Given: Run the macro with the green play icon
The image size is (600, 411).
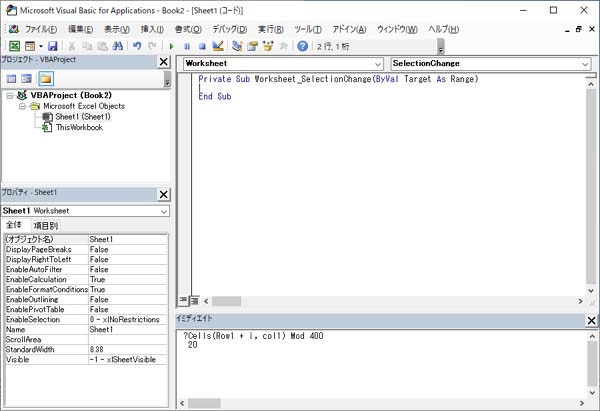Looking at the screenshot, I should [172, 46].
